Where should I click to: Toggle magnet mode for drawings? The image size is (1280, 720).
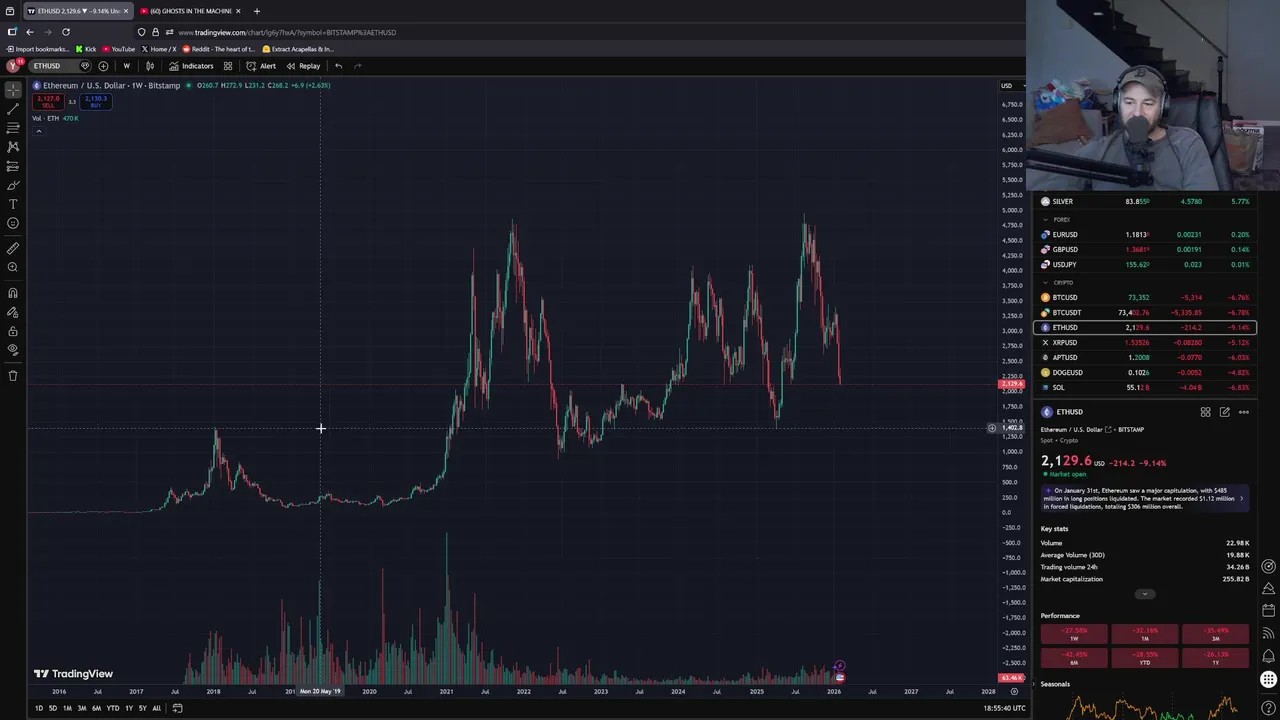click(13, 293)
